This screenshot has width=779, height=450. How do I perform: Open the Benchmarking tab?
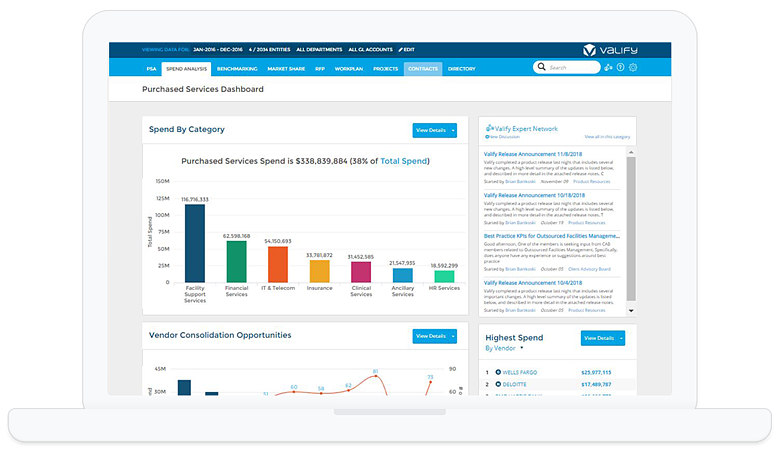tap(237, 69)
